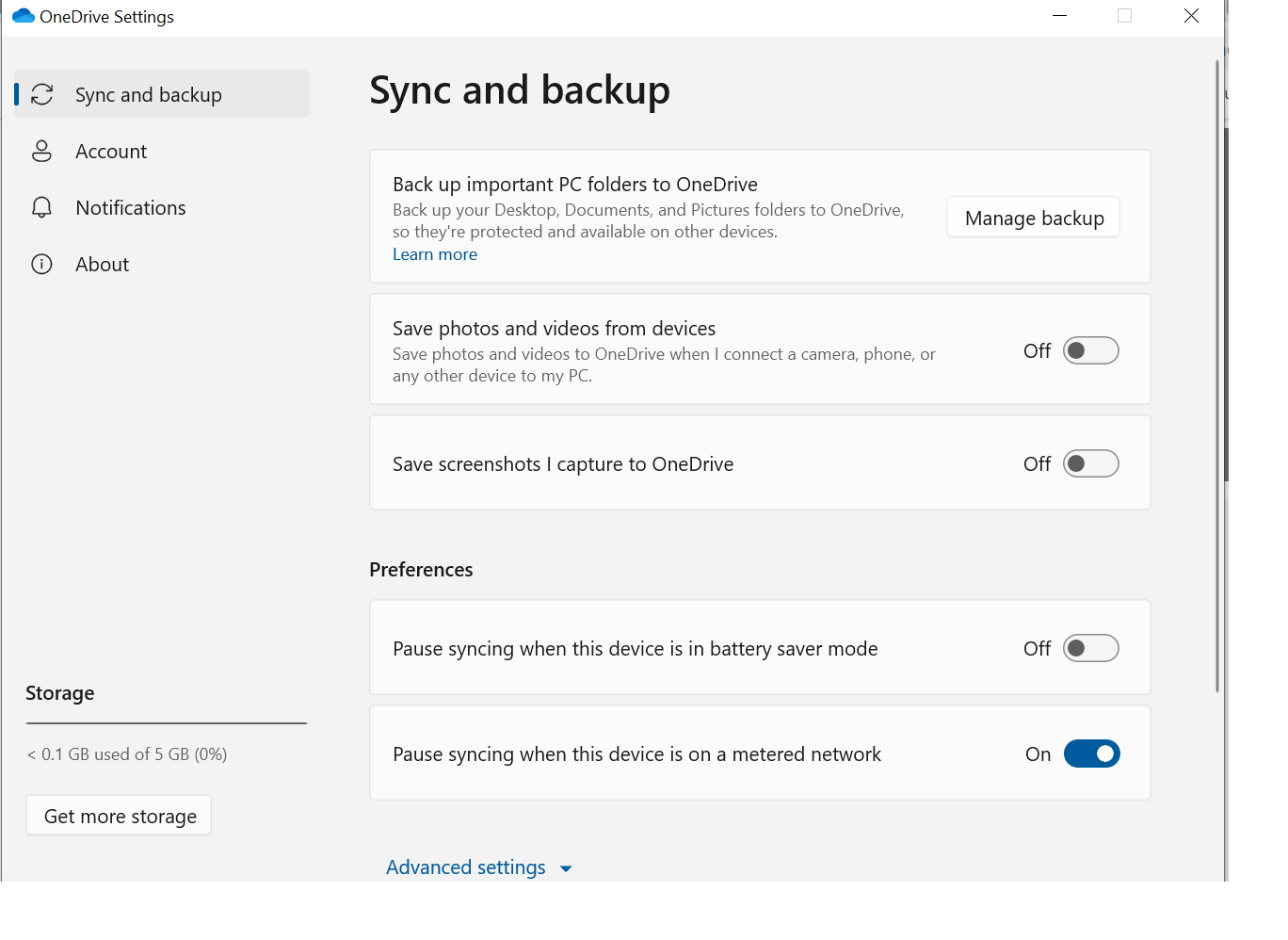Click the About info circle icon
Screen dimensions: 1288x940
[x=42, y=264]
